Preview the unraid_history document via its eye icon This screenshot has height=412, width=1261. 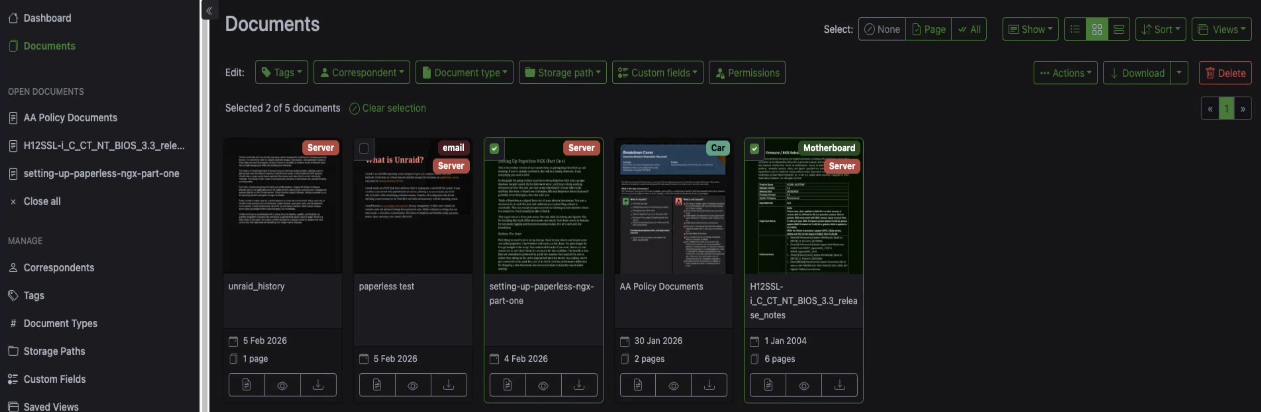283,385
